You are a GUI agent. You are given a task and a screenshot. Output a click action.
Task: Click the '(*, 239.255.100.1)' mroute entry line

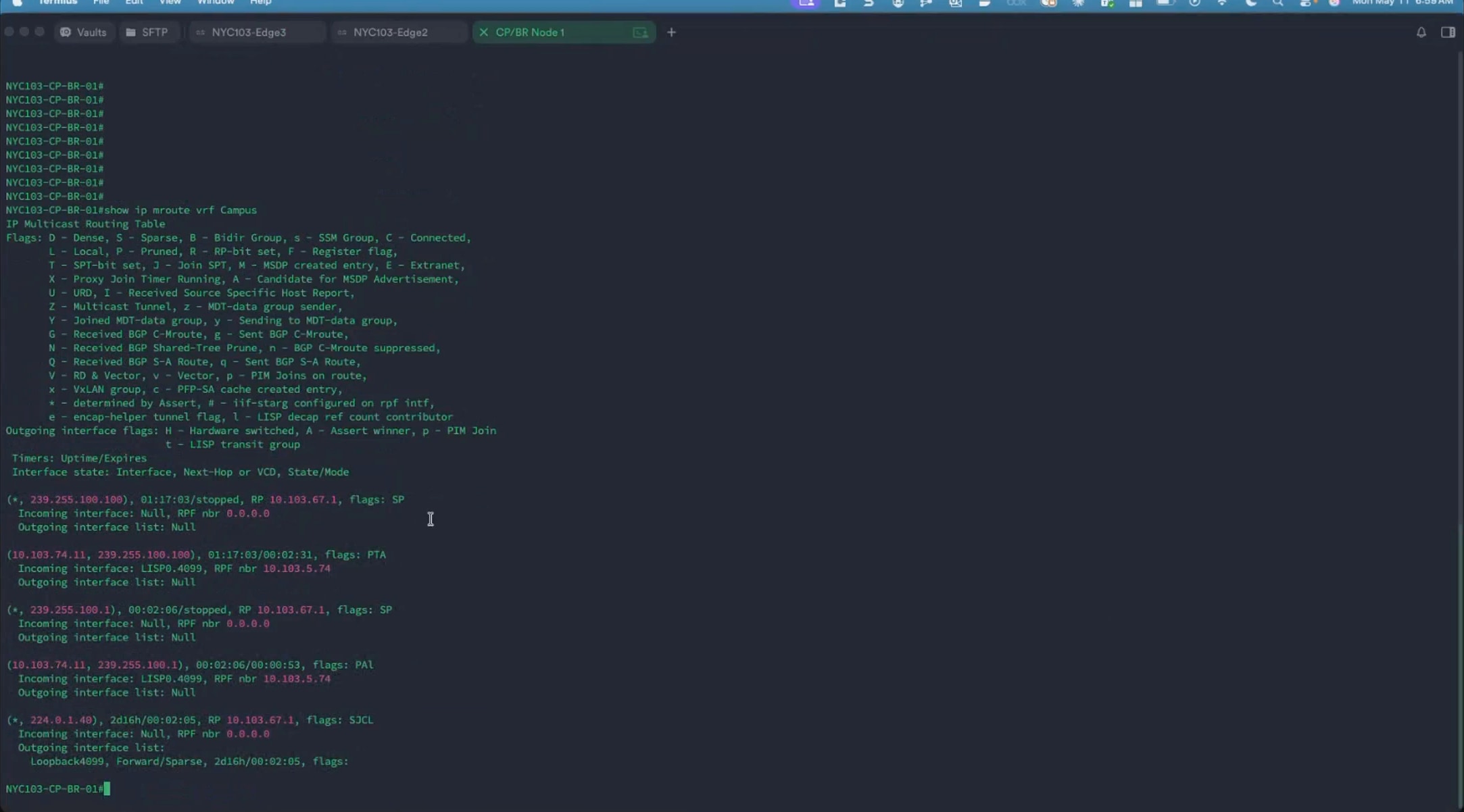click(x=199, y=609)
